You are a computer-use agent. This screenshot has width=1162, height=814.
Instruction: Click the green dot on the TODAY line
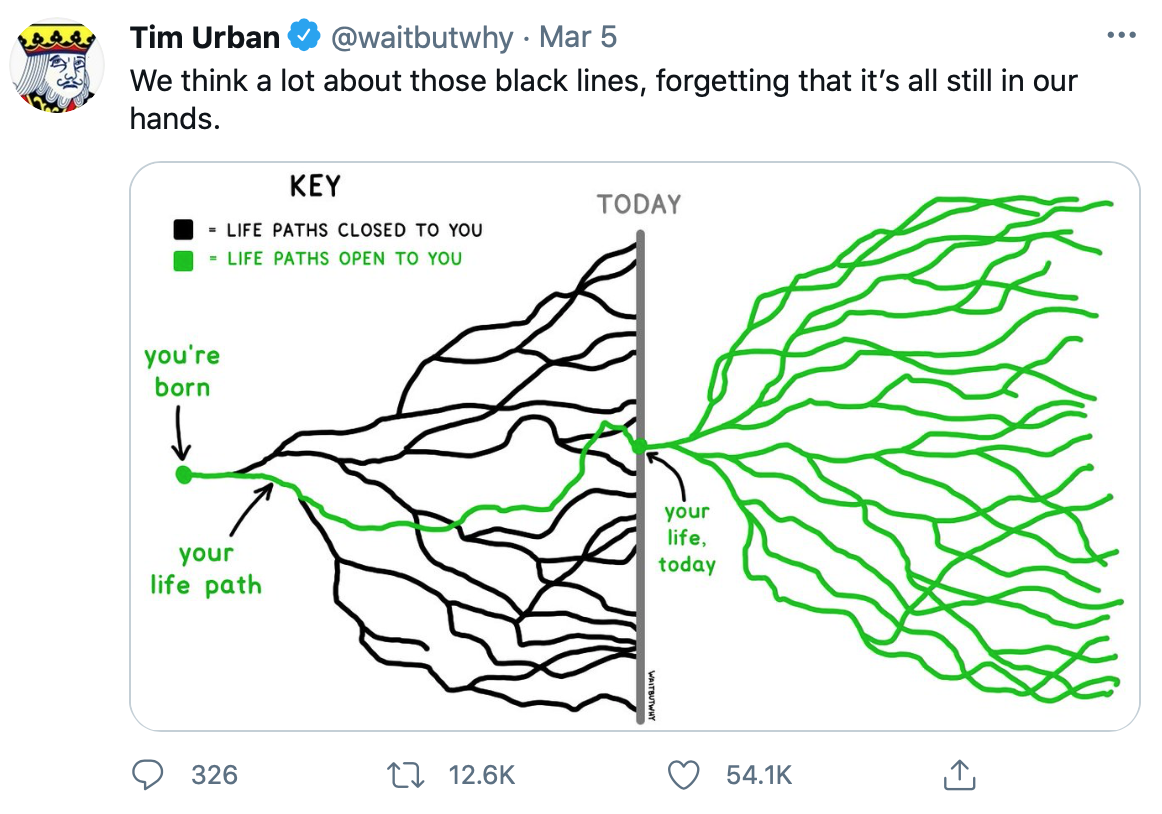click(640, 447)
